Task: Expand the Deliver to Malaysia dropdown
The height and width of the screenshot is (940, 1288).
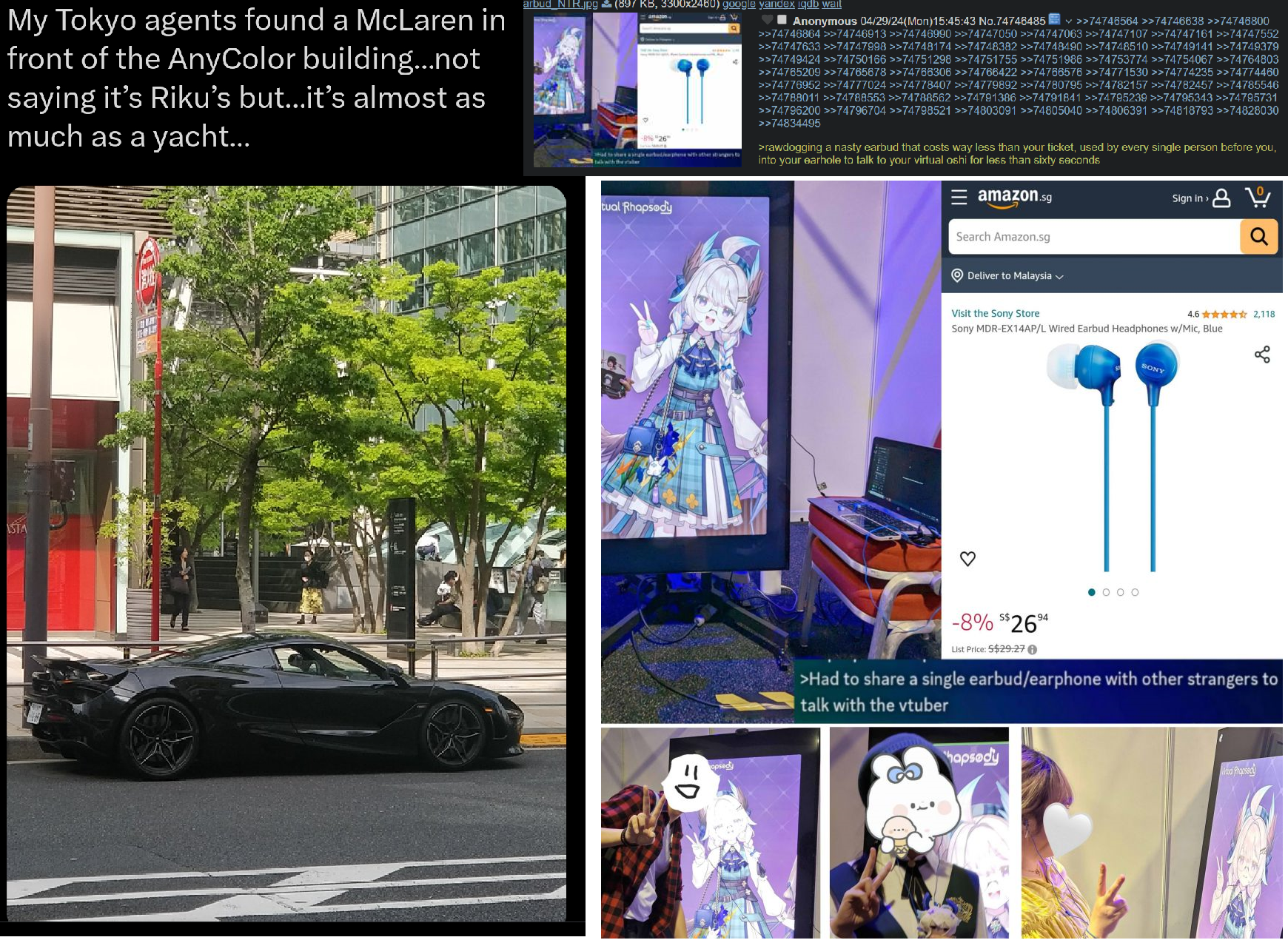Action: click(1059, 277)
